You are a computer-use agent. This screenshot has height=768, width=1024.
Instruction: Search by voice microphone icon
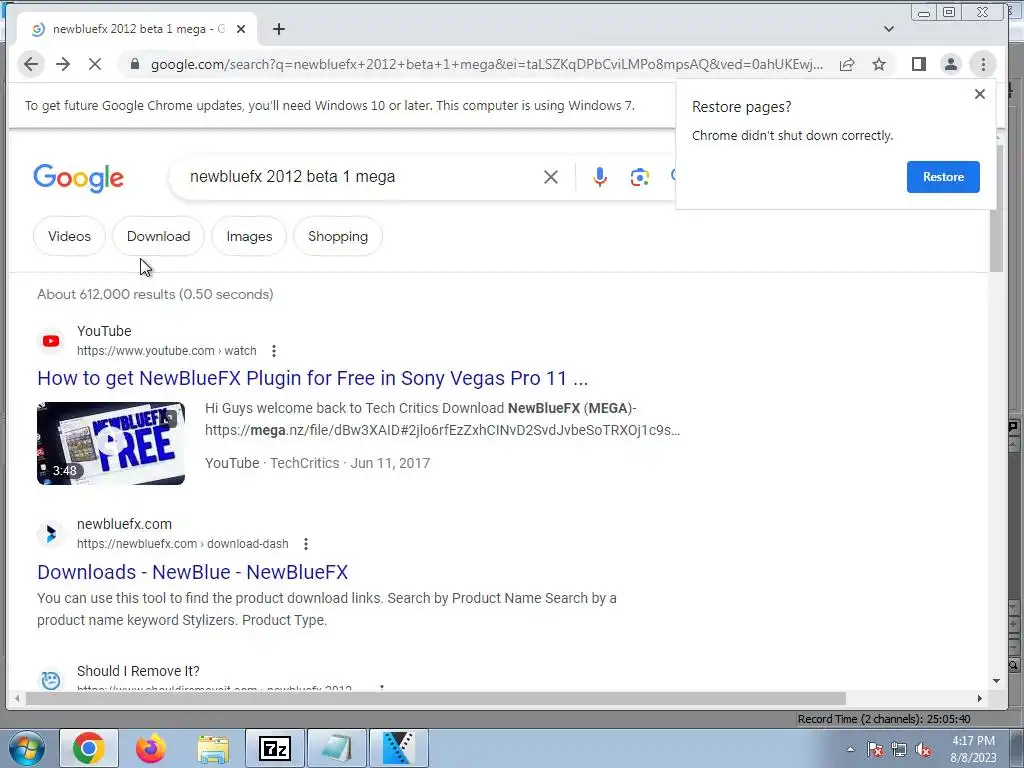pos(600,177)
